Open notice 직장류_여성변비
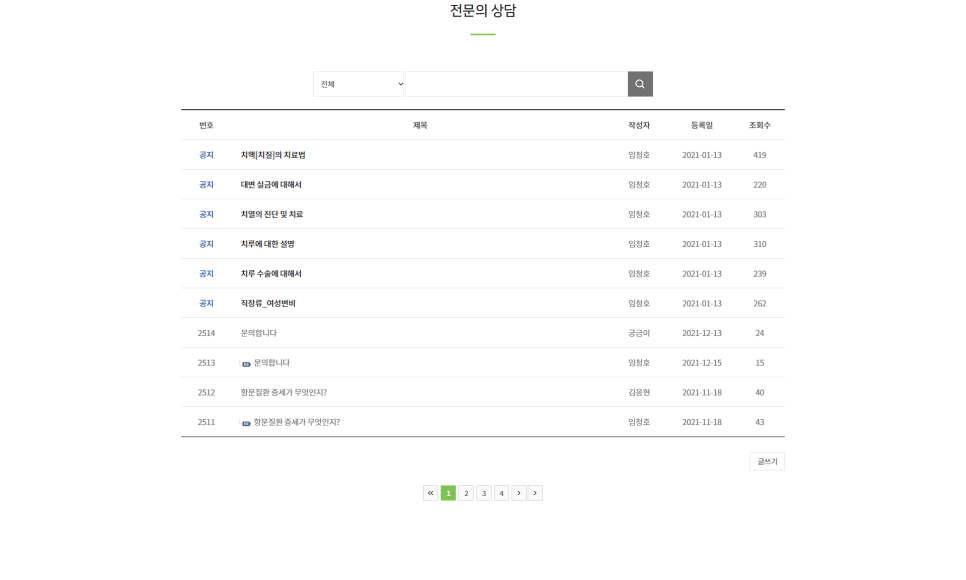The width and height of the screenshot is (966, 580). pos(268,303)
